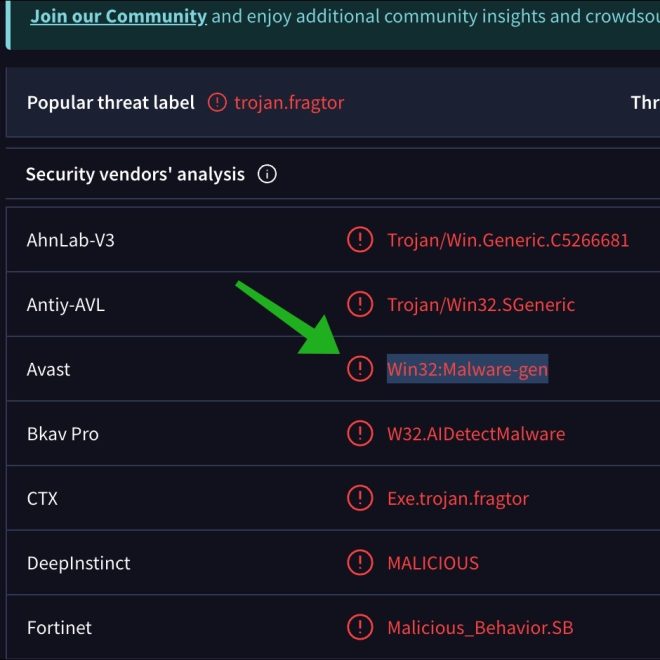Click the warning icon in Fortinet row
The width and height of the screenshot is (660, 660).
(x=359, y=627)
